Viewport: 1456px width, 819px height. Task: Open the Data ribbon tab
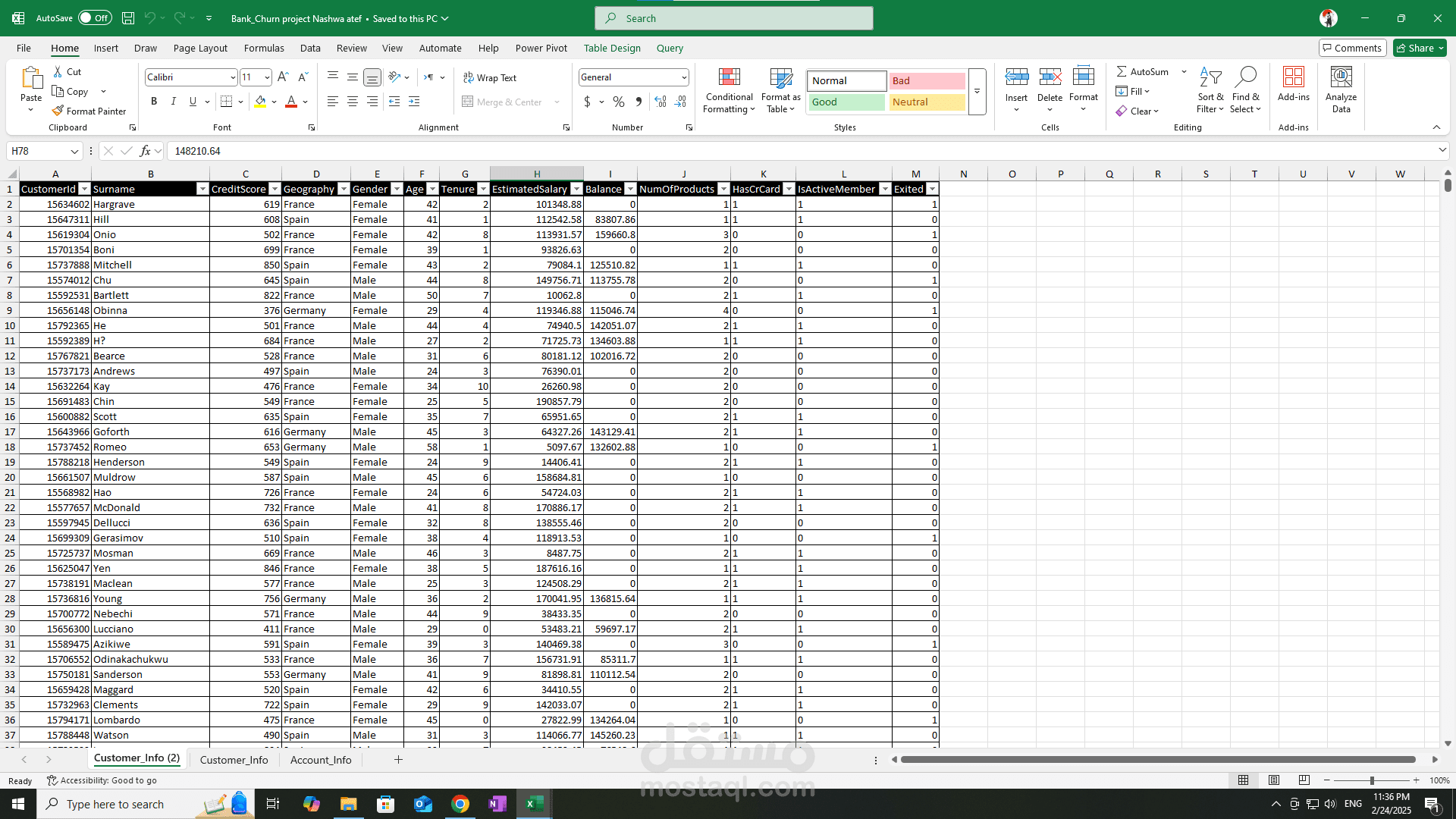click(x=310, y=48)
